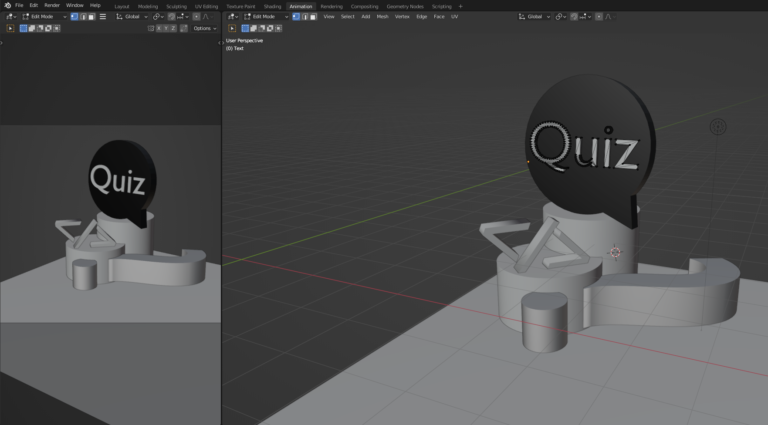Toggle snapping magnet in right viewport
Image resolution: width=768 pixels, height=425 pixels.
click(x=574, y=17)
